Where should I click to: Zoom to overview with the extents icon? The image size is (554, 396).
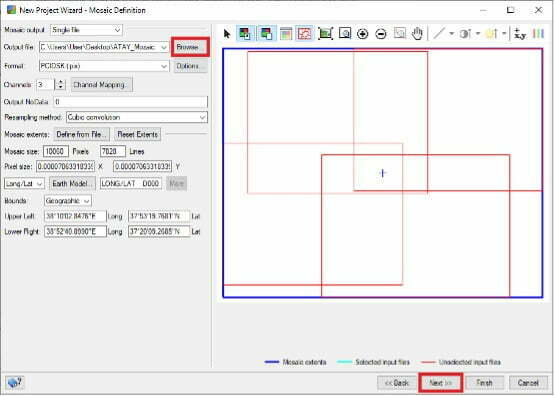pos(325,34)
